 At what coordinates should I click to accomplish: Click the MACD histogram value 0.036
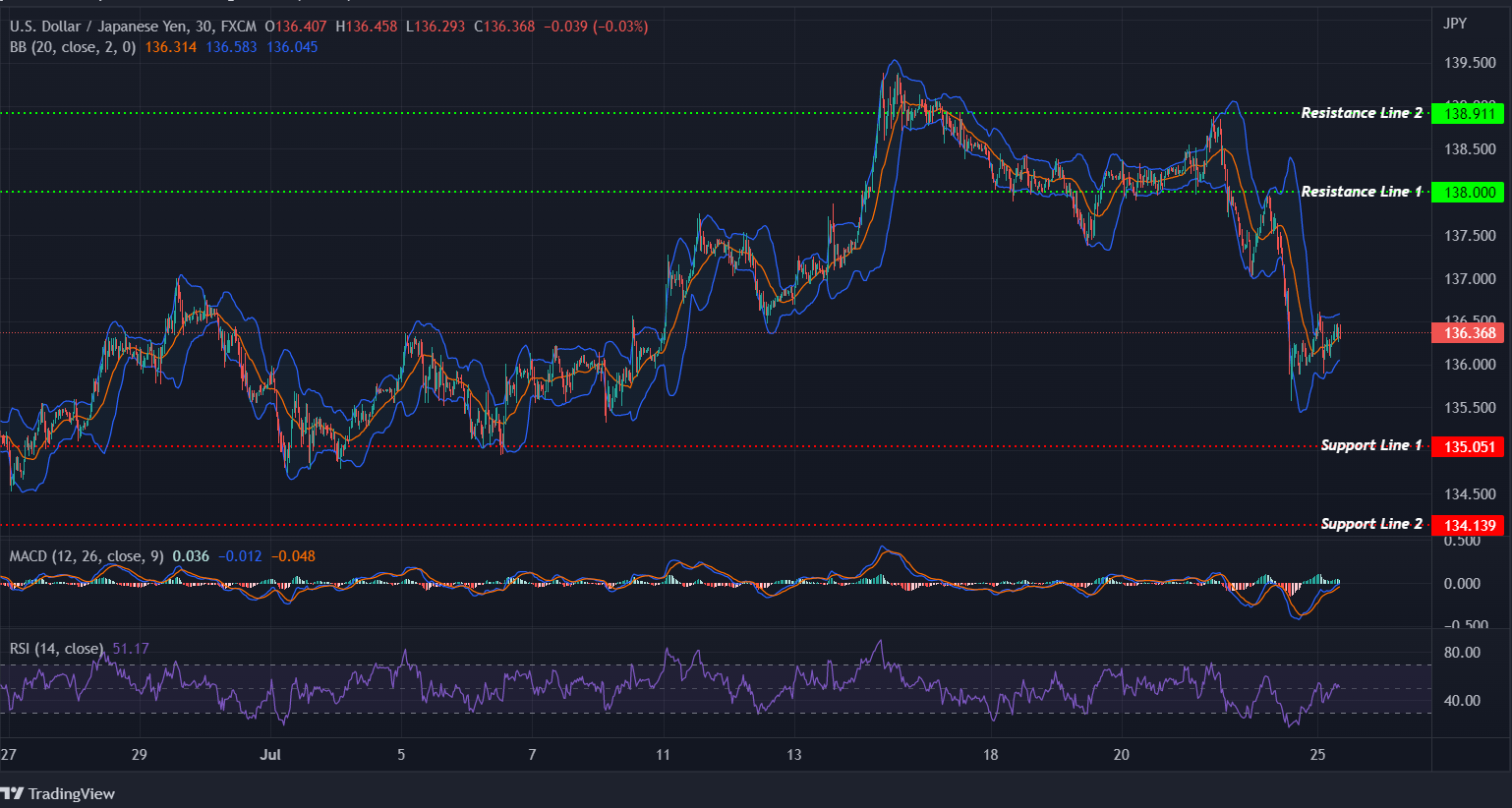(189, 555)
